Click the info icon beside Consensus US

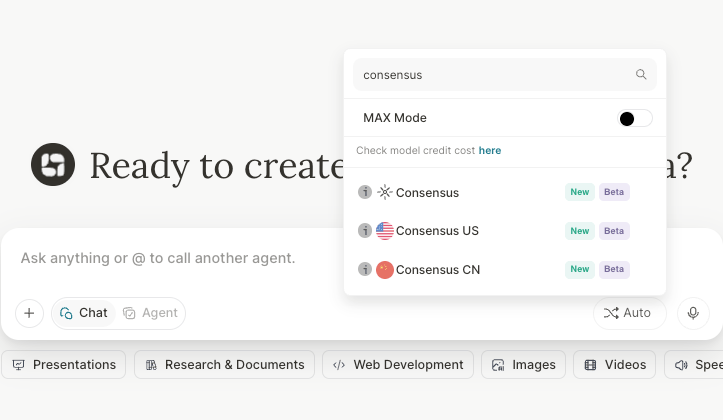click(365, 231)
